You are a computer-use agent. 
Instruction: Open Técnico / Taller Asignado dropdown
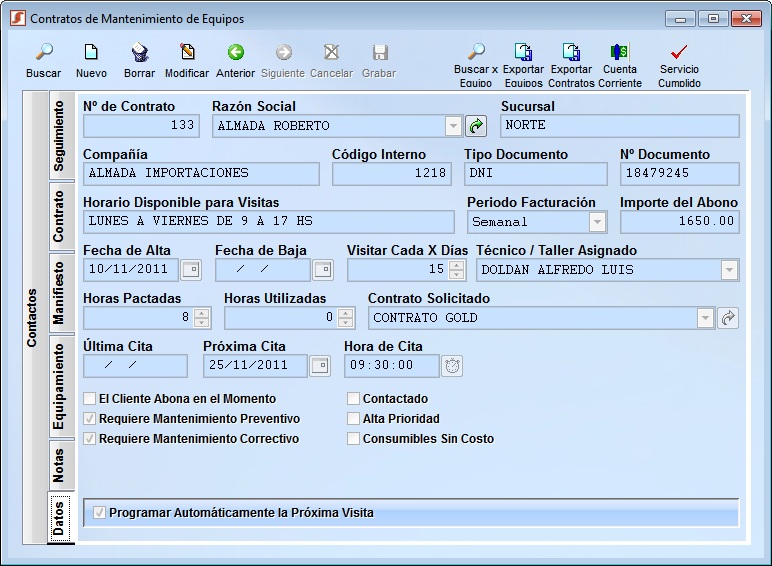pyautogui.click(x=729, y=270)
